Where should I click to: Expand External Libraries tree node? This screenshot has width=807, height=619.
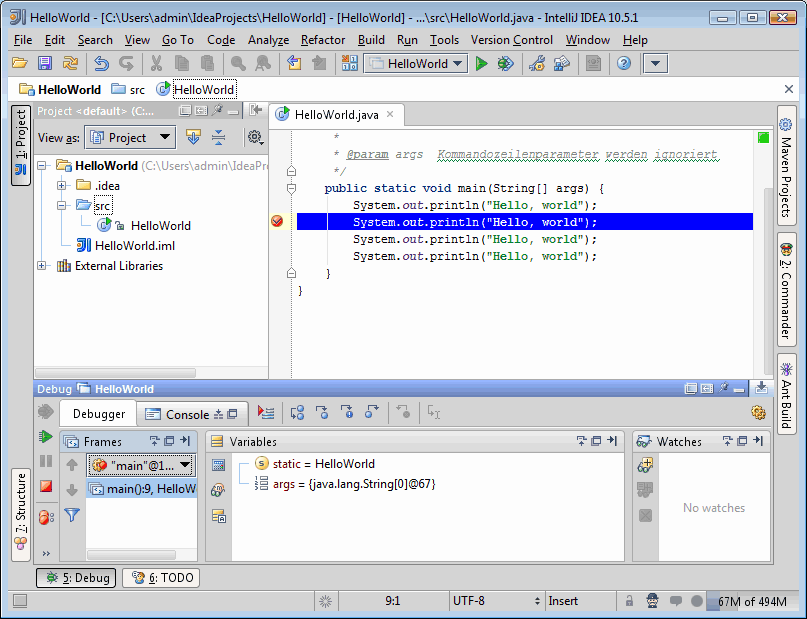(42, 266)
